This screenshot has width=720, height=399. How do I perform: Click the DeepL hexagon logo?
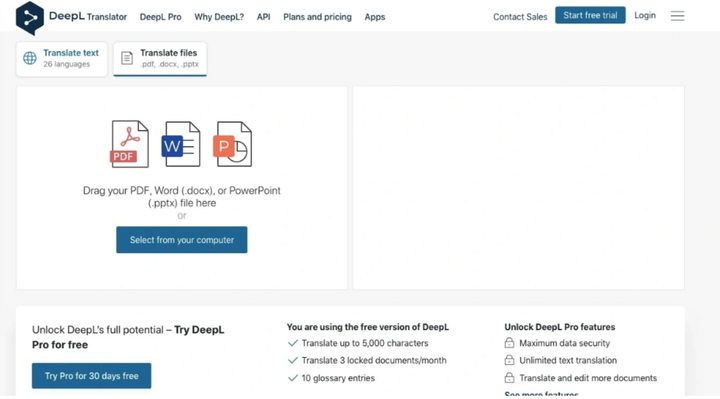[30, 18]
